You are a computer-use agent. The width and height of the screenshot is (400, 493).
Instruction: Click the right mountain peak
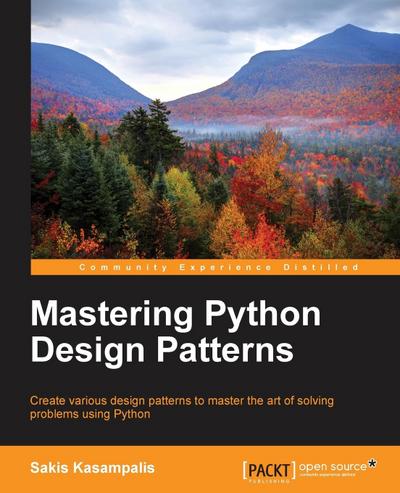pos(348,28)
